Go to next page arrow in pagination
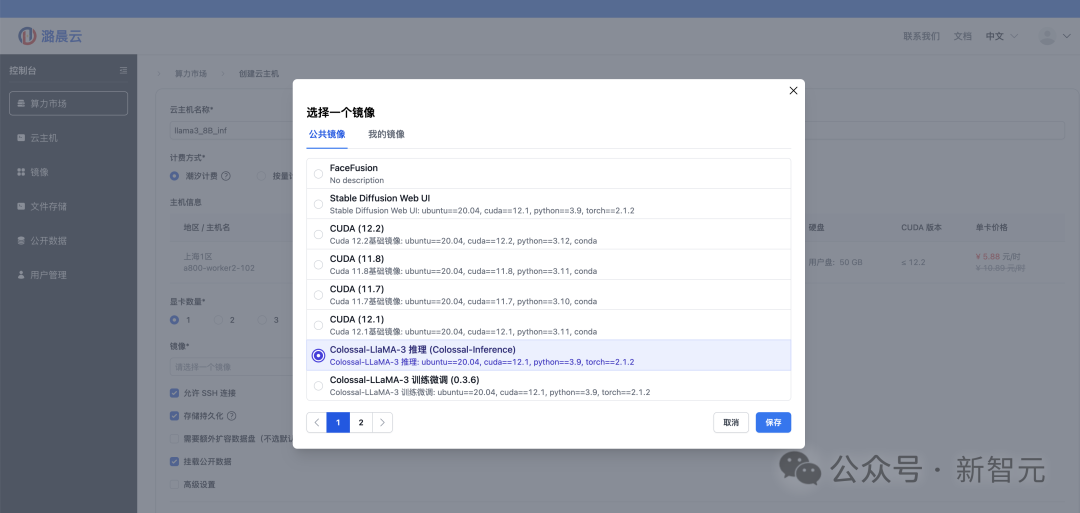 coord(382,423)
